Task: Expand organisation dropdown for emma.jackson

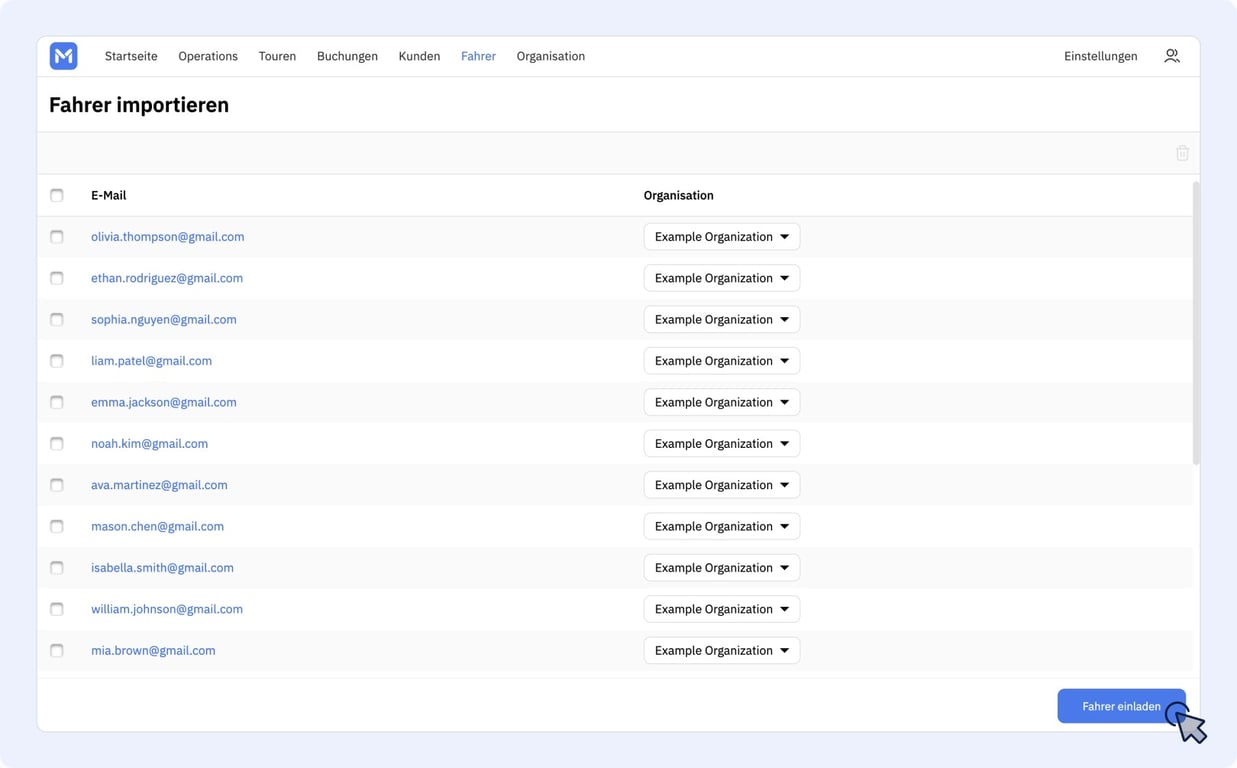Action: [x=721, y=402]
